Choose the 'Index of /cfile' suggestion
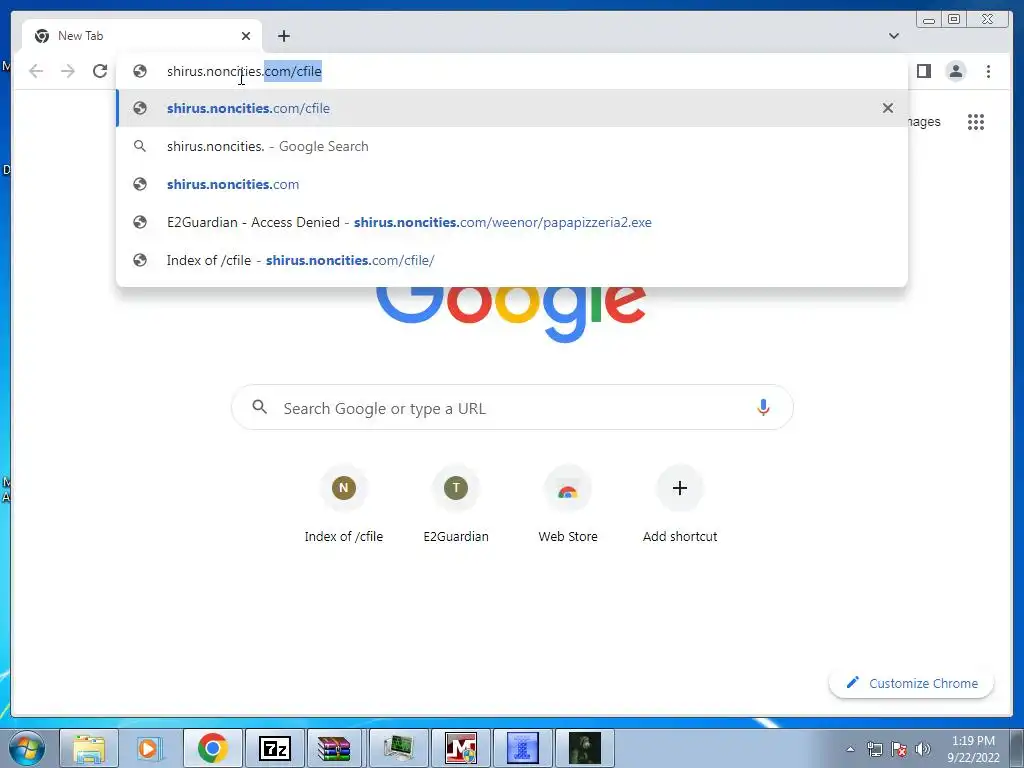 click(x=511, y=260)
